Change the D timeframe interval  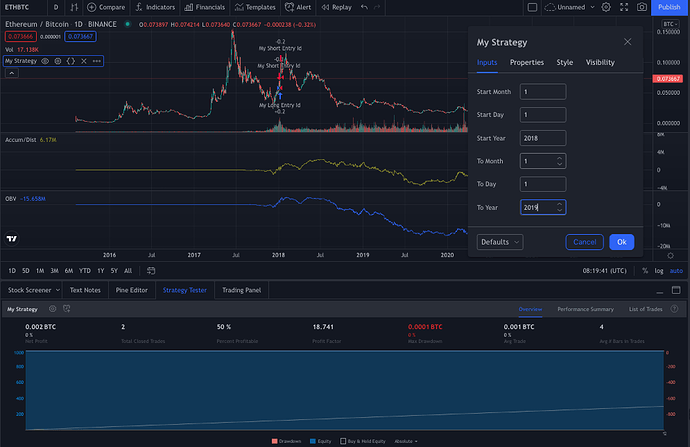point(56,7)
